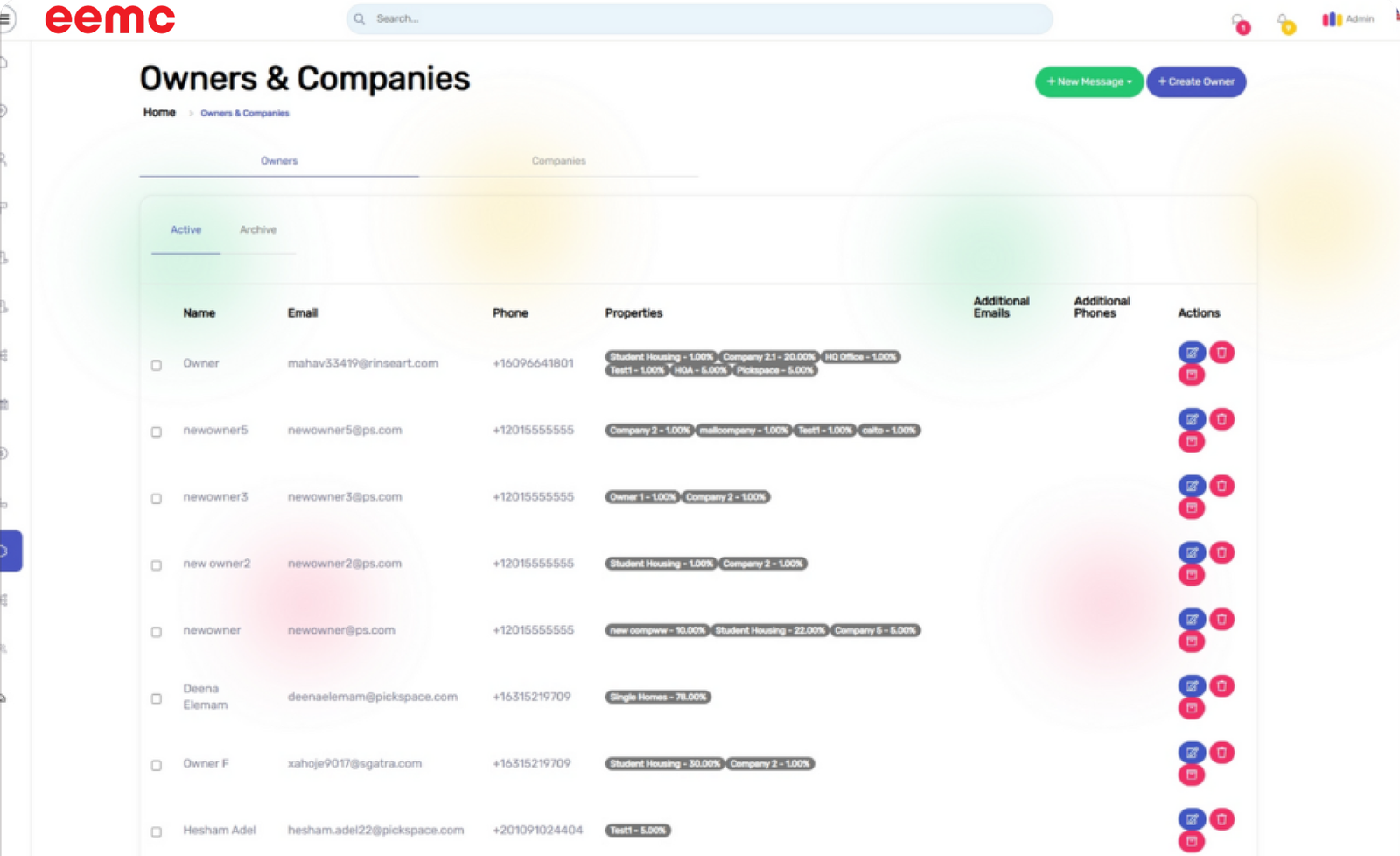Edit the Hesham Adel owner entry
The height and width of the screenshot is (856, 1400).
pyautogui.click(x=1191, y=819)
